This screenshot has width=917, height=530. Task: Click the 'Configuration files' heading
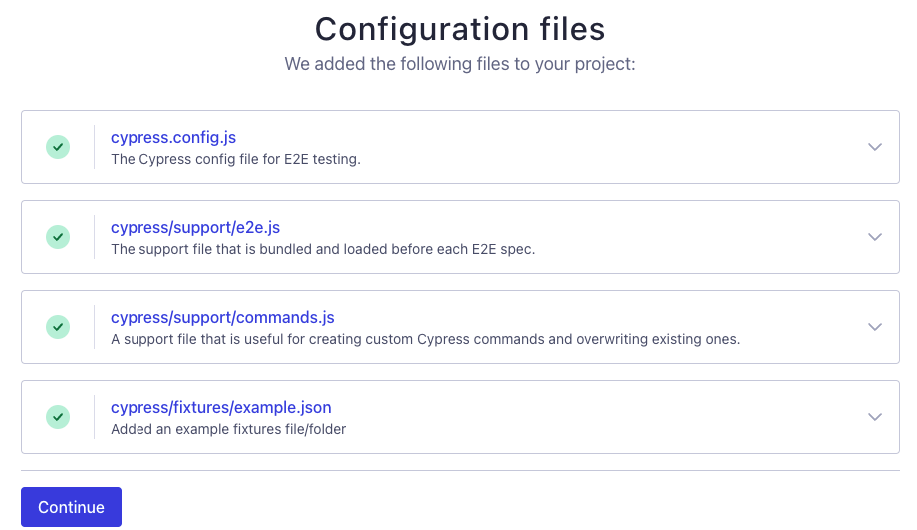(x=460, y=29)
